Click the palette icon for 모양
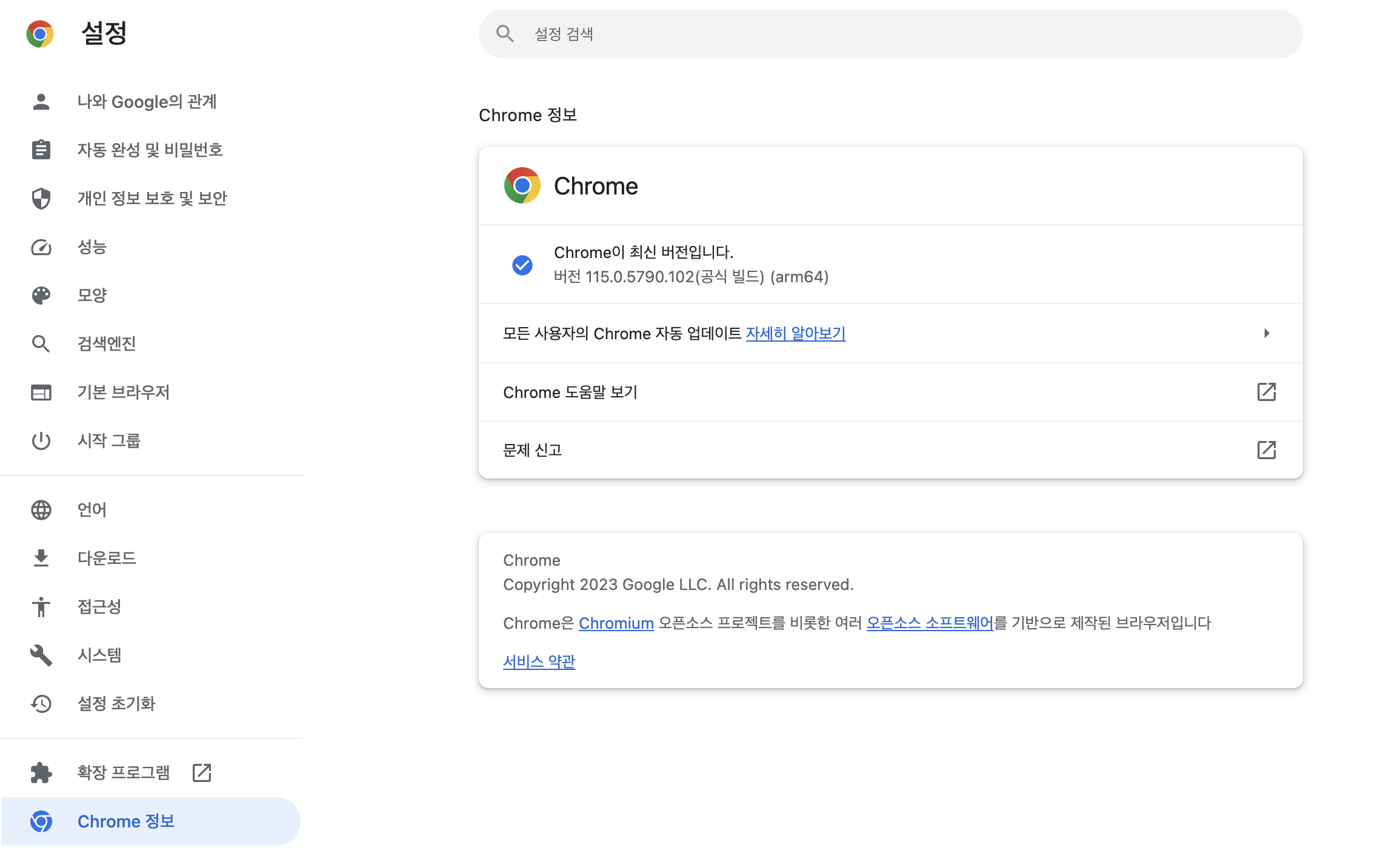The image size is (1400, 865). click(x=41, y=296)
